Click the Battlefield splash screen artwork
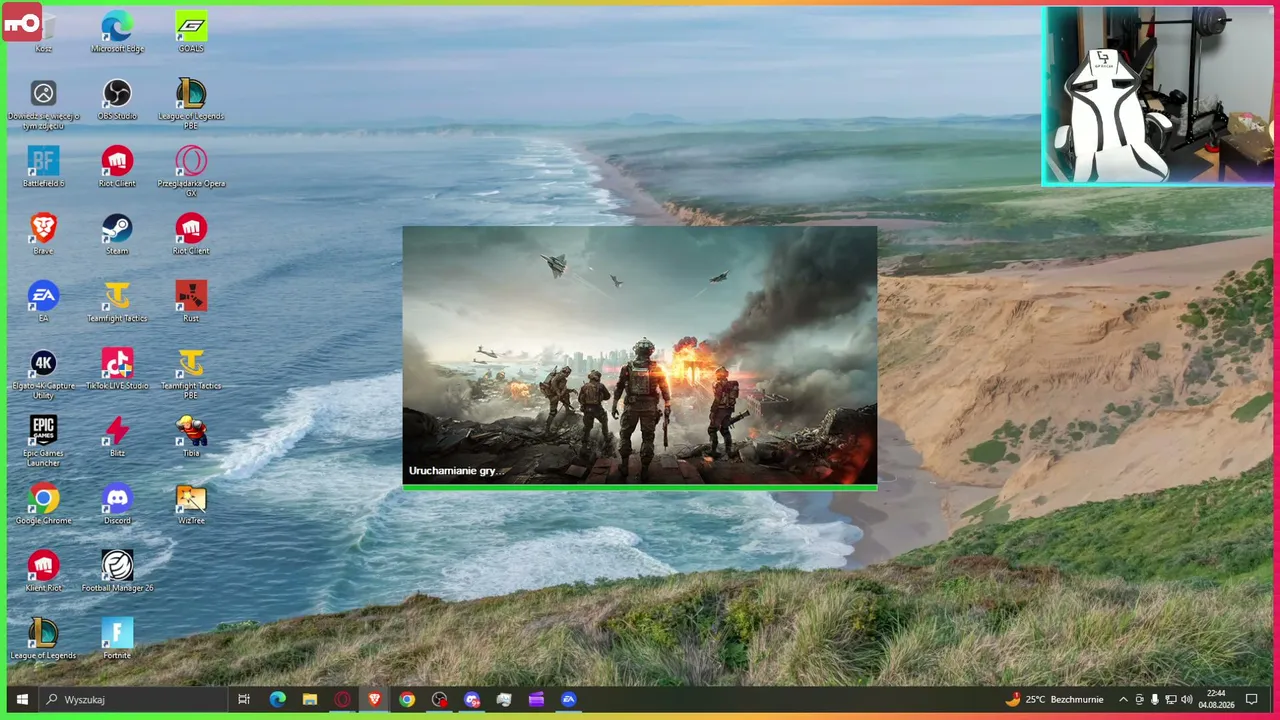1280x720 pixels. pos(640,355)
